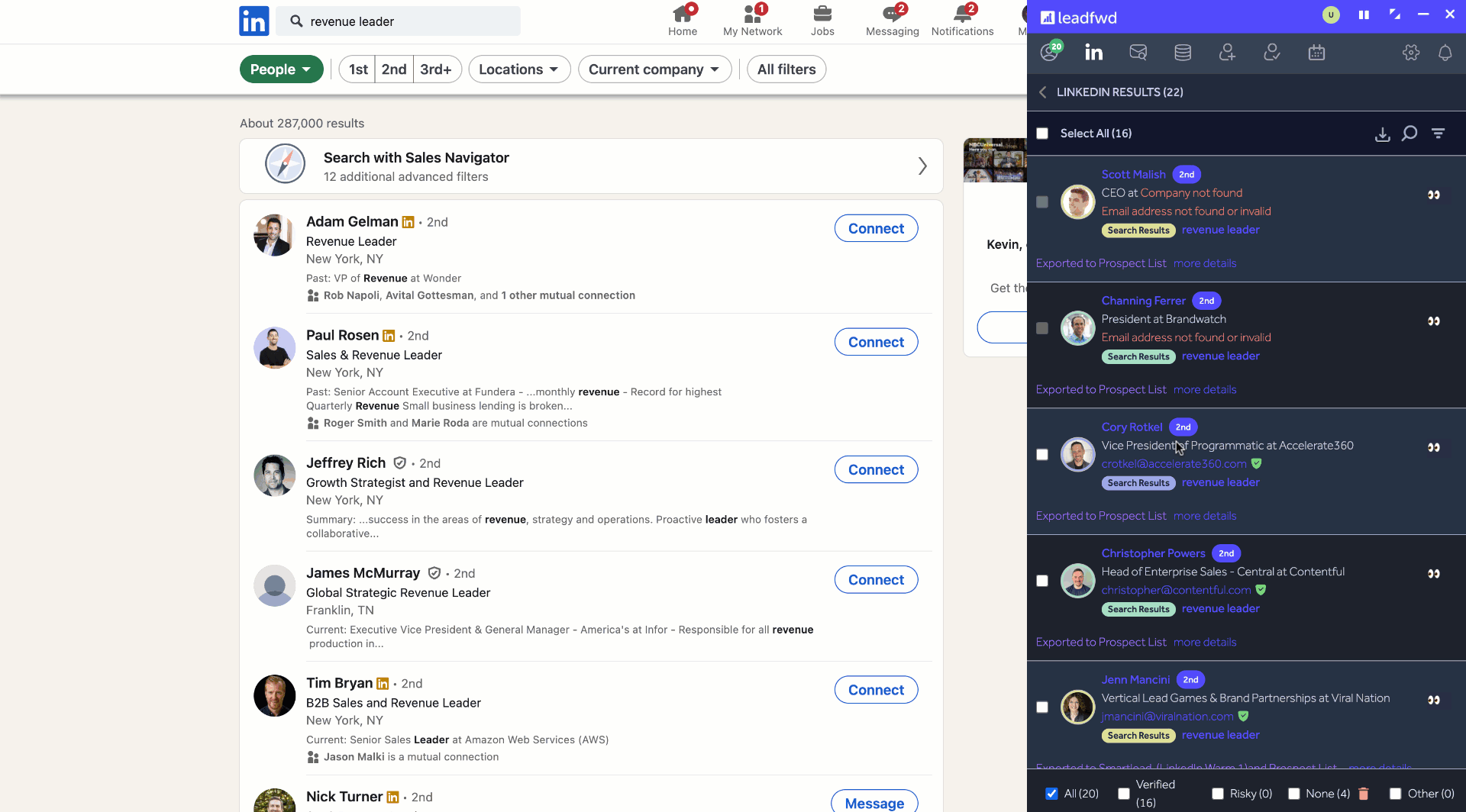
Task: Click the Sales Navigator compass icon
Action: (285, 164)
